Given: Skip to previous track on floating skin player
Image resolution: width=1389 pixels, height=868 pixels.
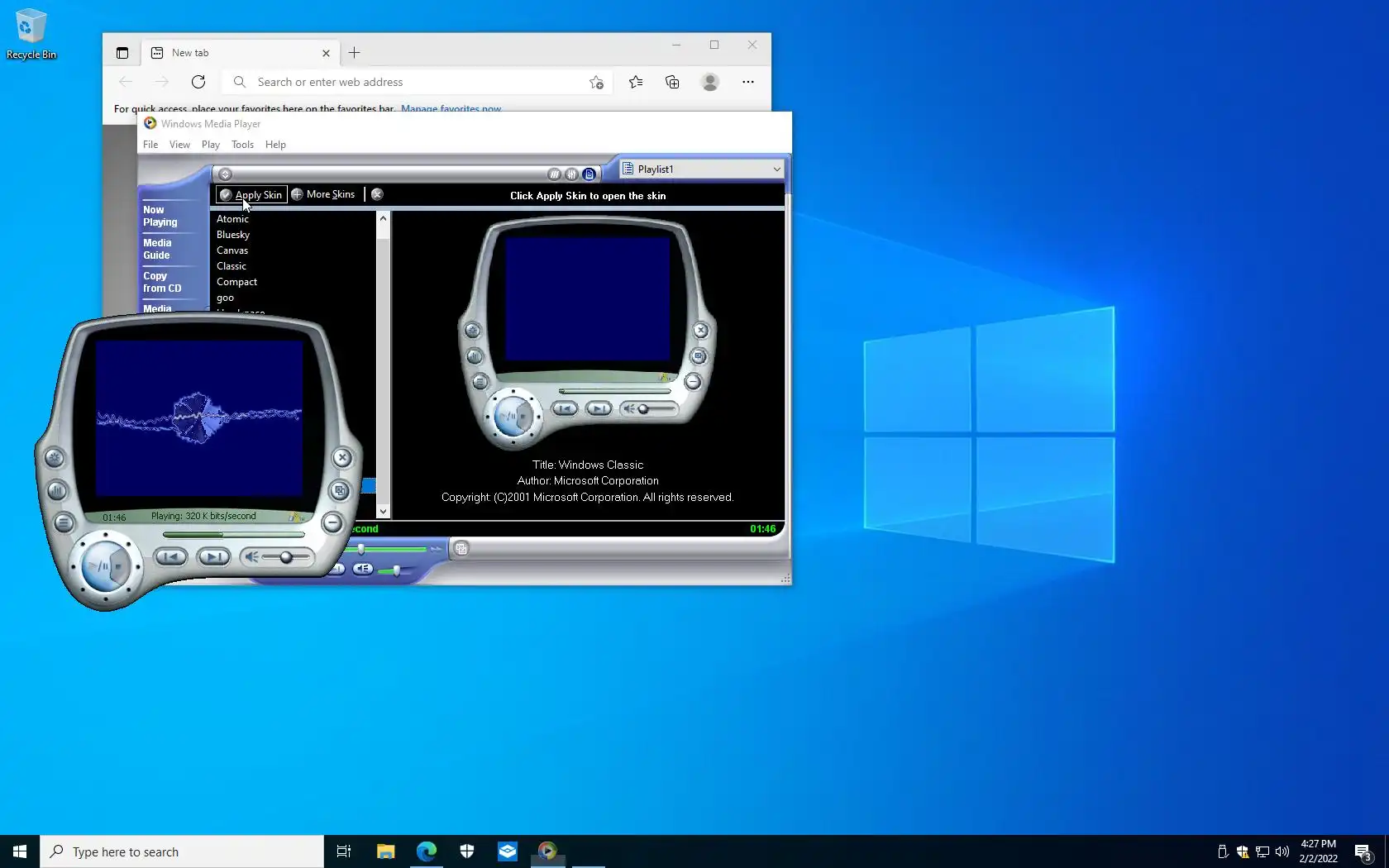Looking at the screenshot, I should pyautogui.click(x=170, y=557).
